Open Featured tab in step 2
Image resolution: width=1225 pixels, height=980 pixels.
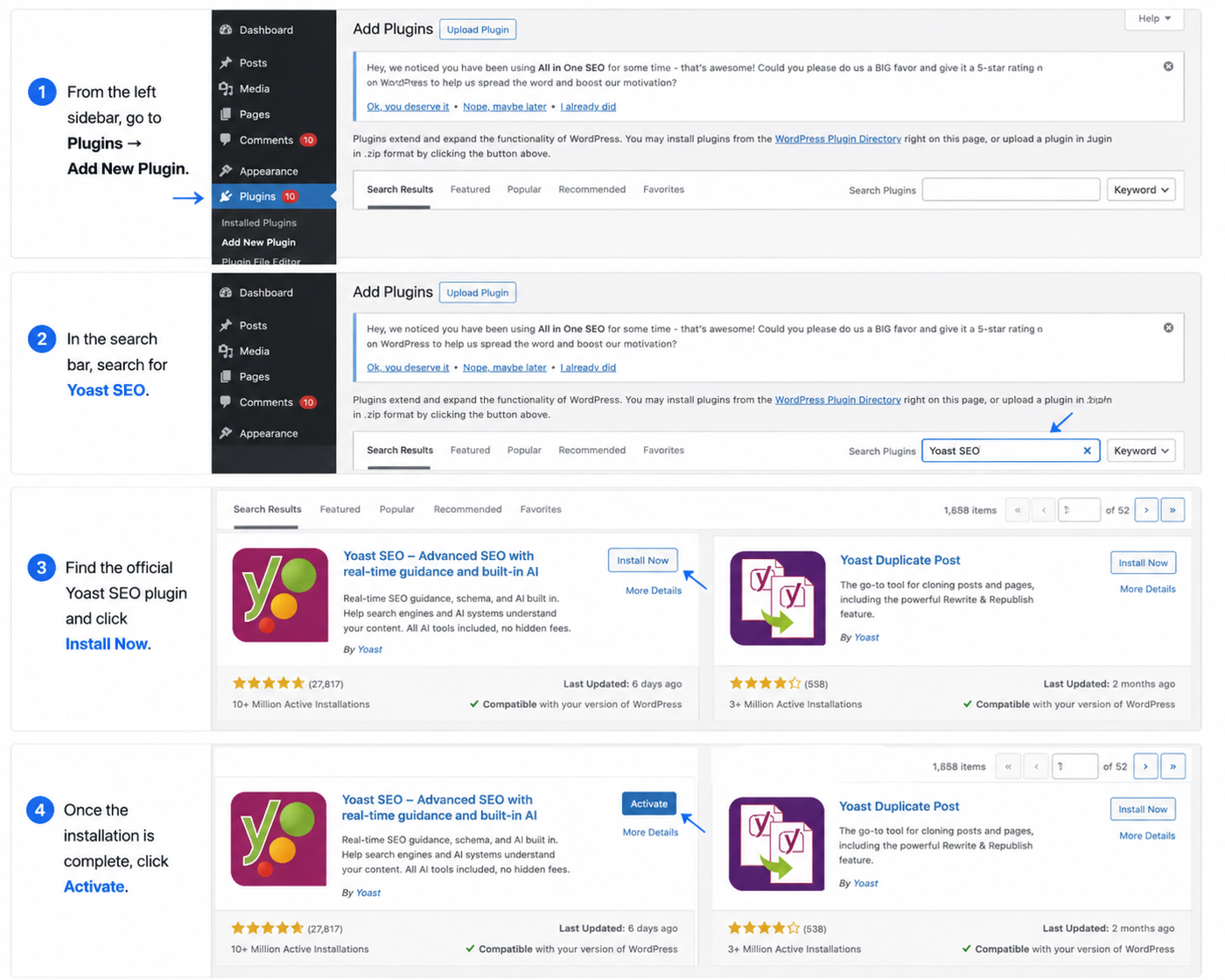tap(470, 451)
